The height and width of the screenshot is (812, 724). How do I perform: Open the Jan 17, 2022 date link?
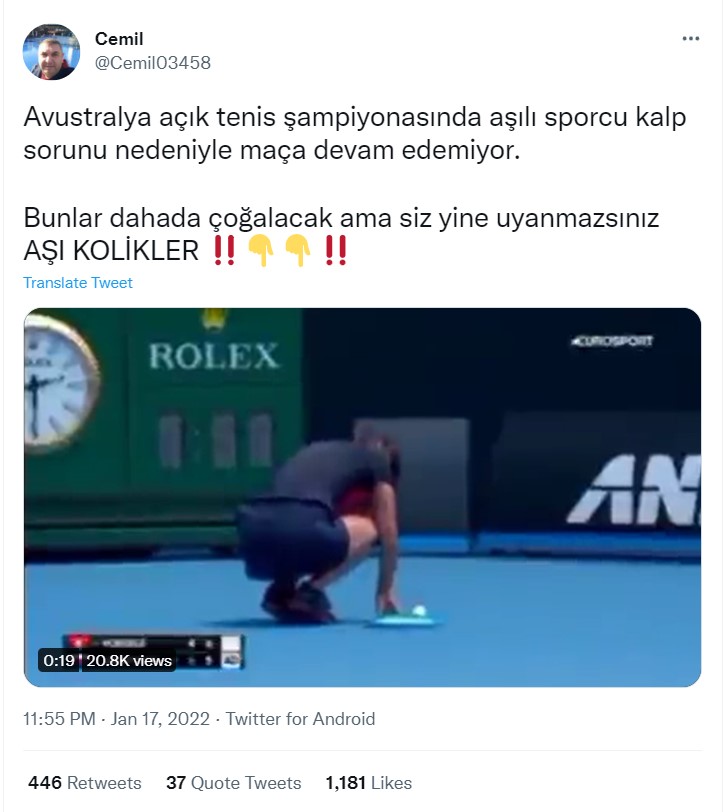click(160, 719)
